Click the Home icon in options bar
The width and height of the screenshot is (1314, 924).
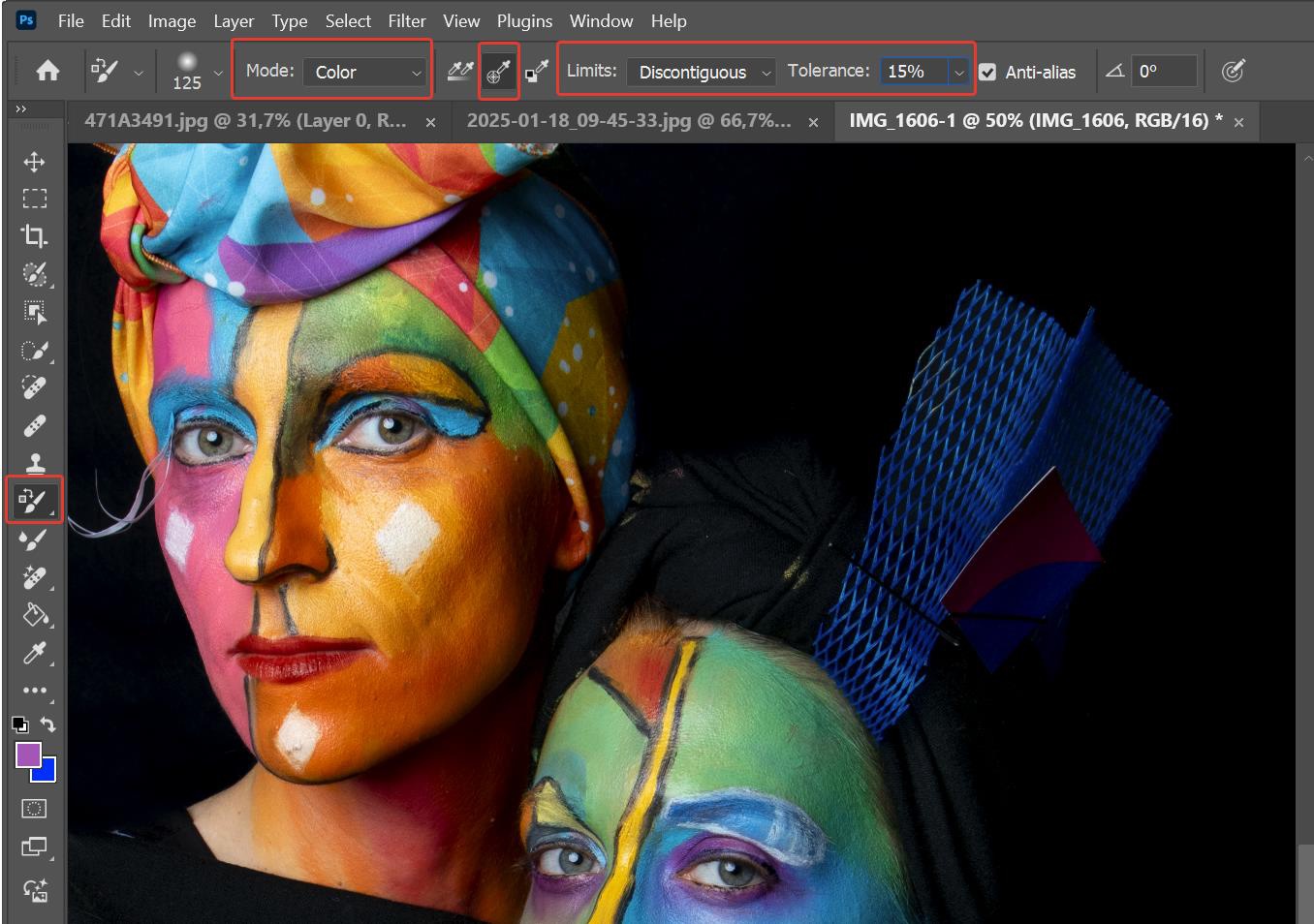47,71
